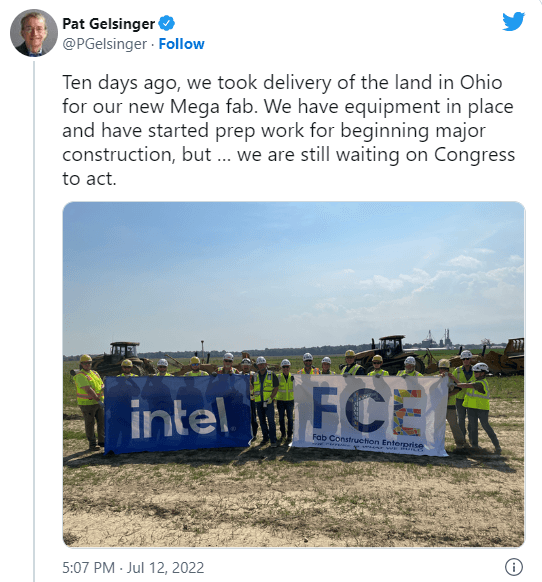542x582 pixels.
Task: Click the blue Intel banner in photo
Action: [178, 414]
